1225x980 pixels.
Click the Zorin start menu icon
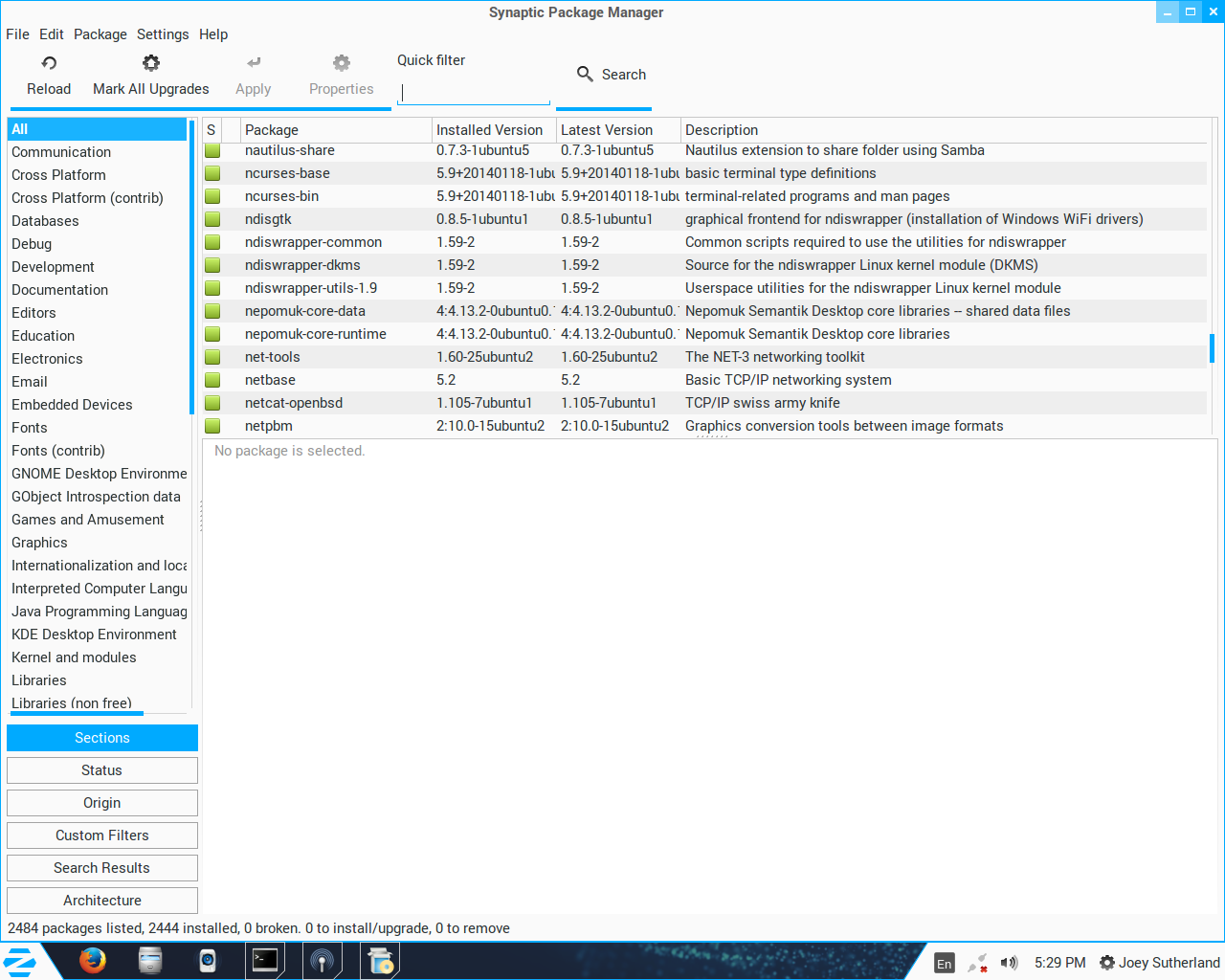pos(20,961)
